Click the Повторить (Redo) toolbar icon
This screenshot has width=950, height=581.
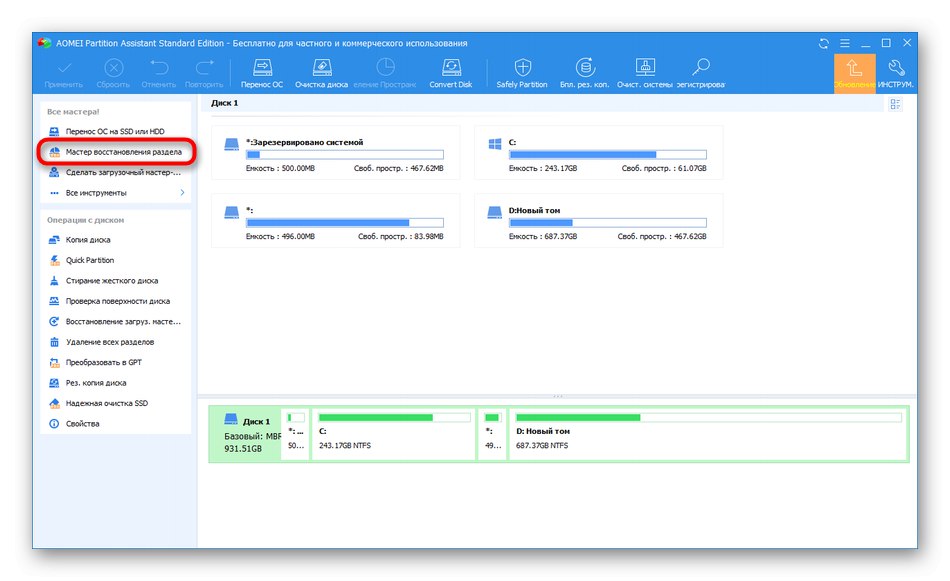tap(204, 67)
